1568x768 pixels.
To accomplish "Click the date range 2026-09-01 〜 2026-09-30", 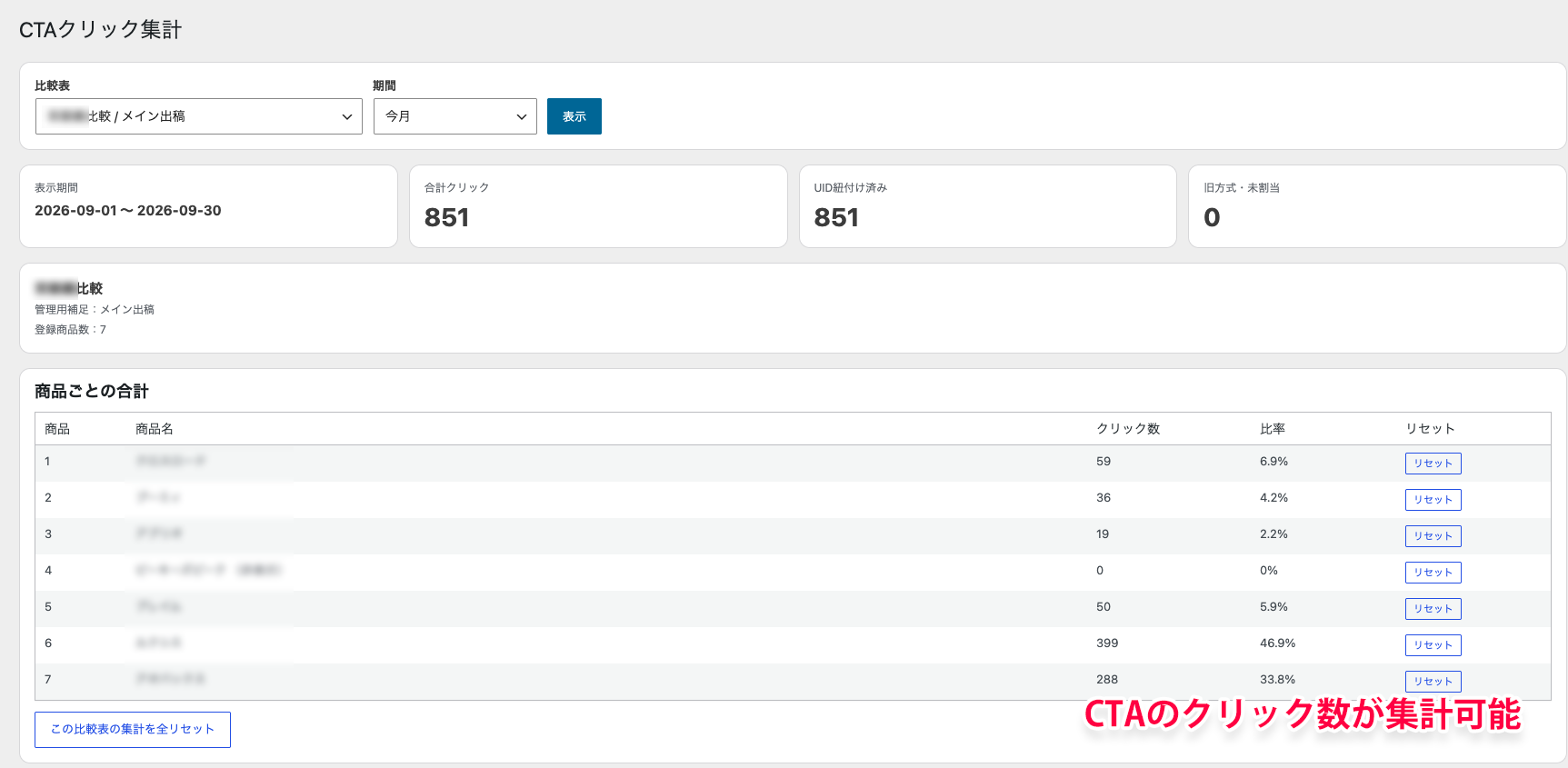I will (x=128, y=211).
